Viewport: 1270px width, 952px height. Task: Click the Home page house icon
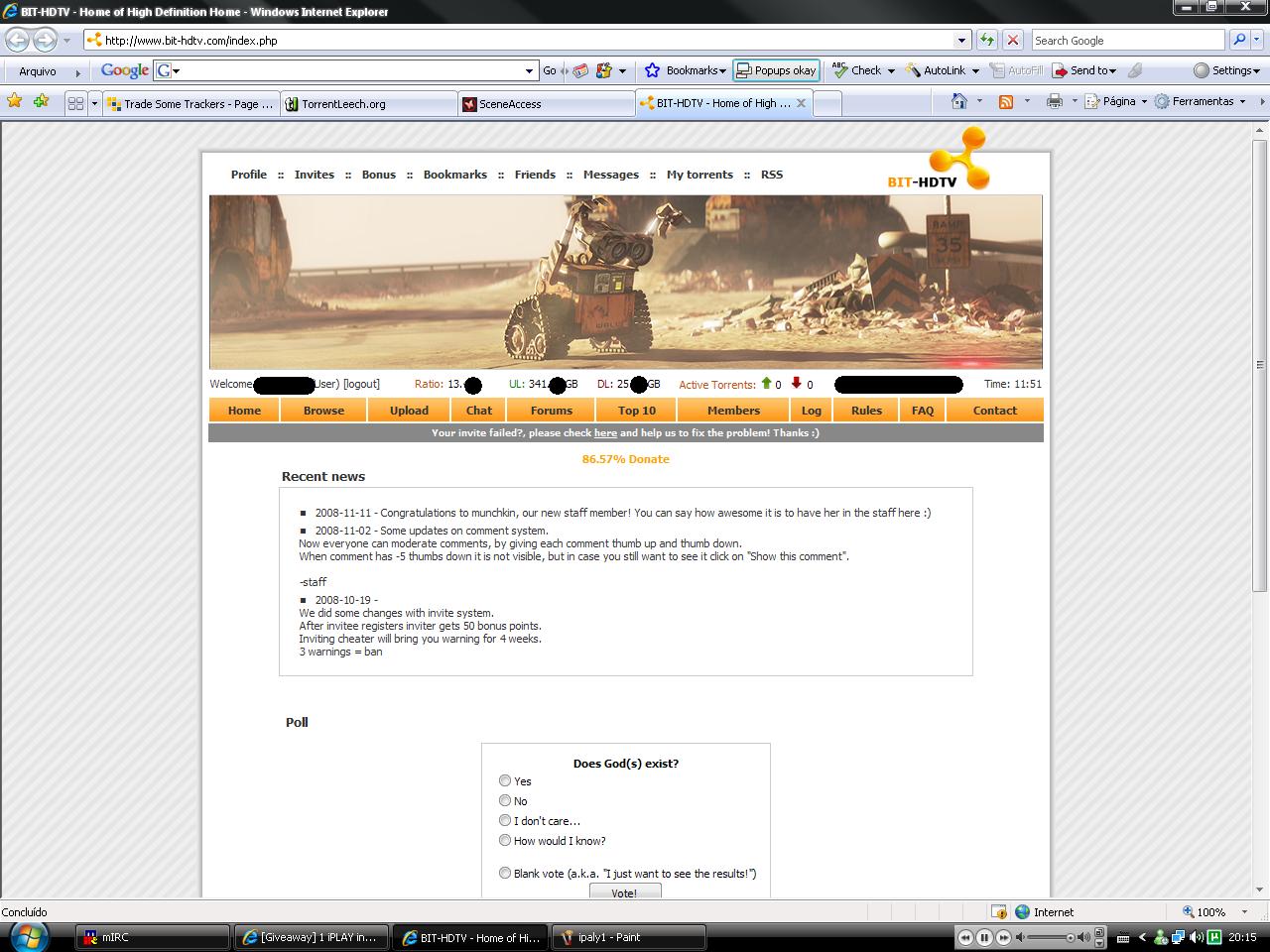click(x=958, y=101)
